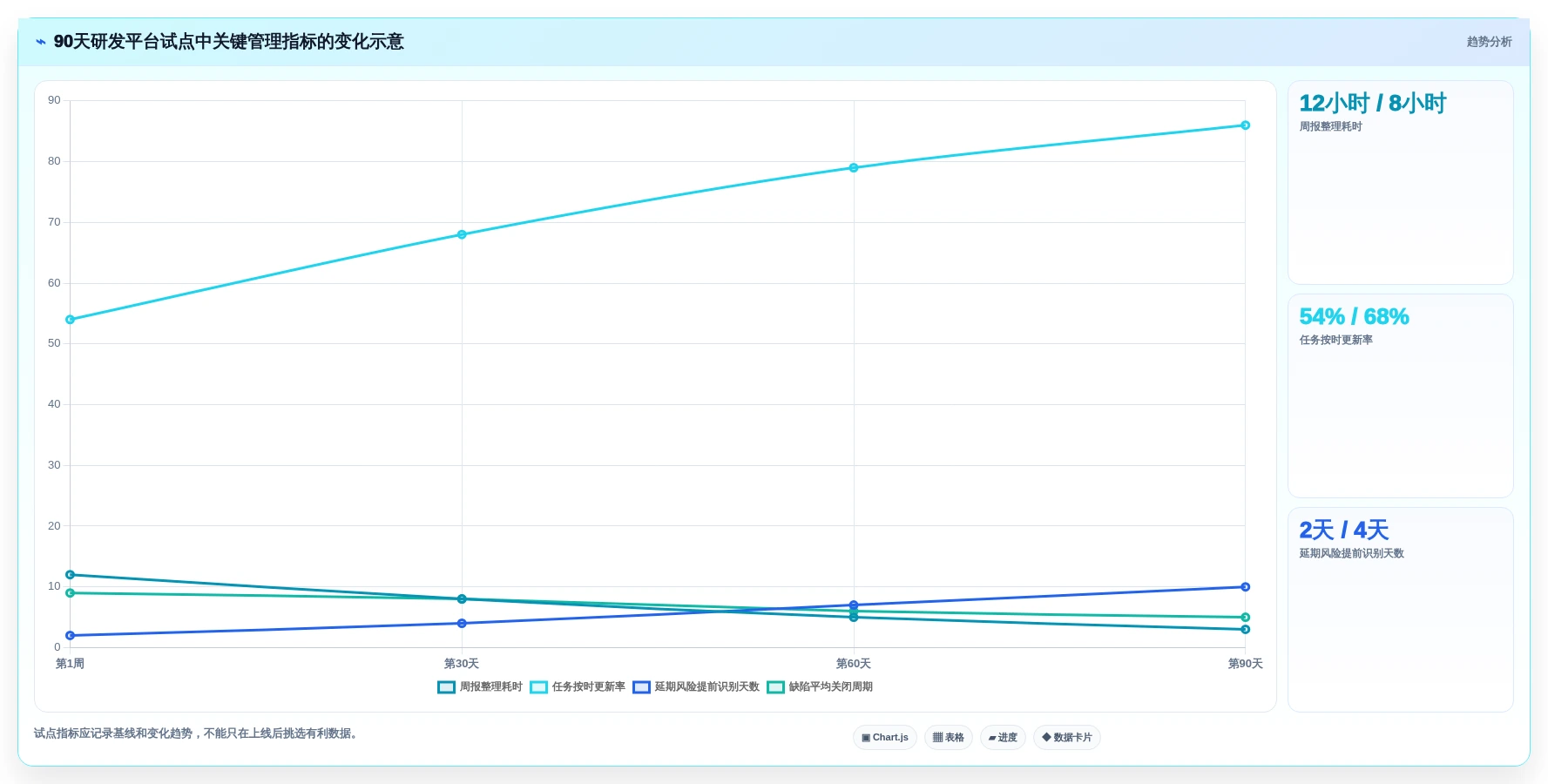Click the 任务按时更新率 card caption
1548x784 pixels.
click(1336, 340)
